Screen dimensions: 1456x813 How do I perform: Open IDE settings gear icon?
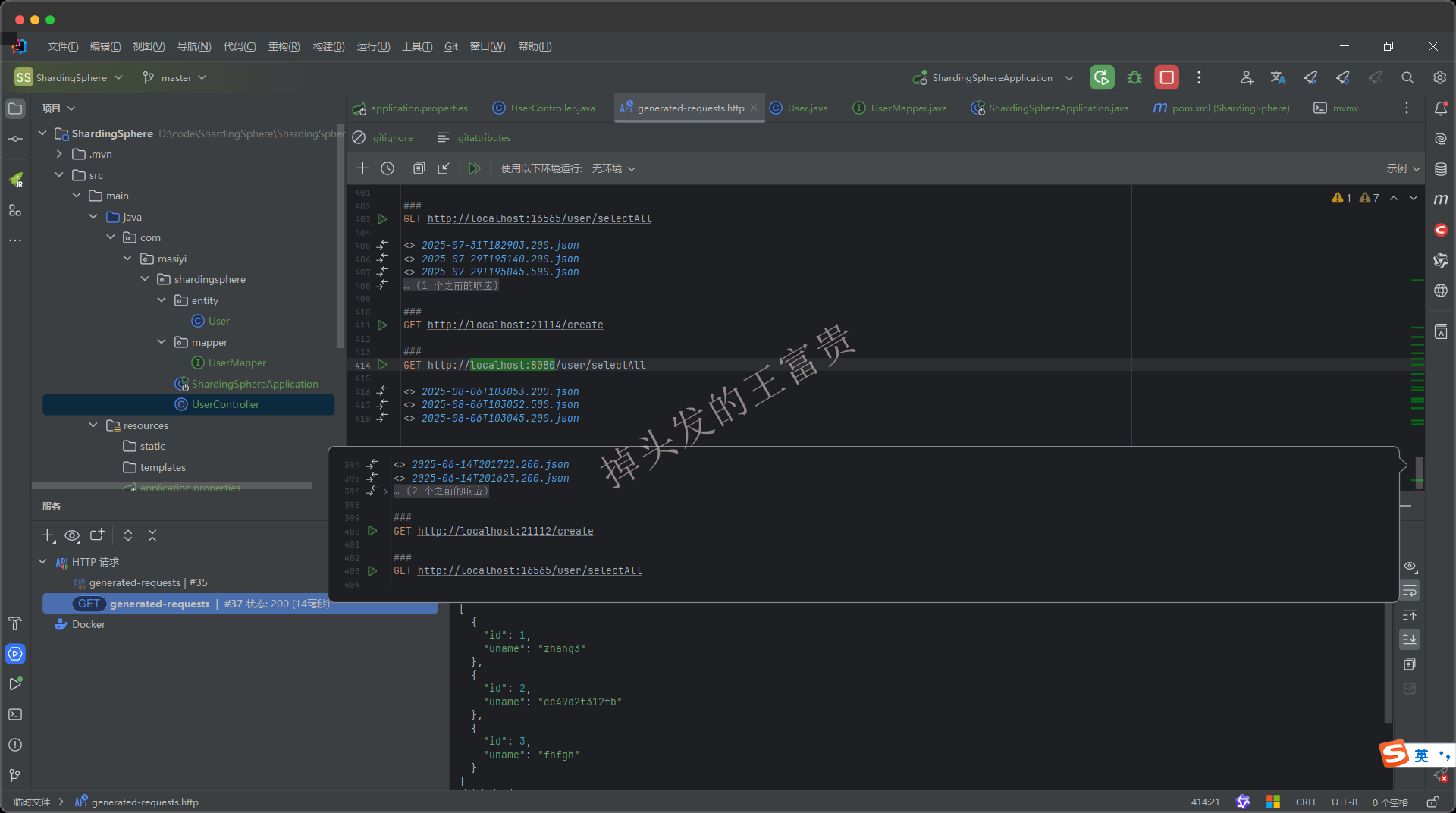coord(1439,77)
